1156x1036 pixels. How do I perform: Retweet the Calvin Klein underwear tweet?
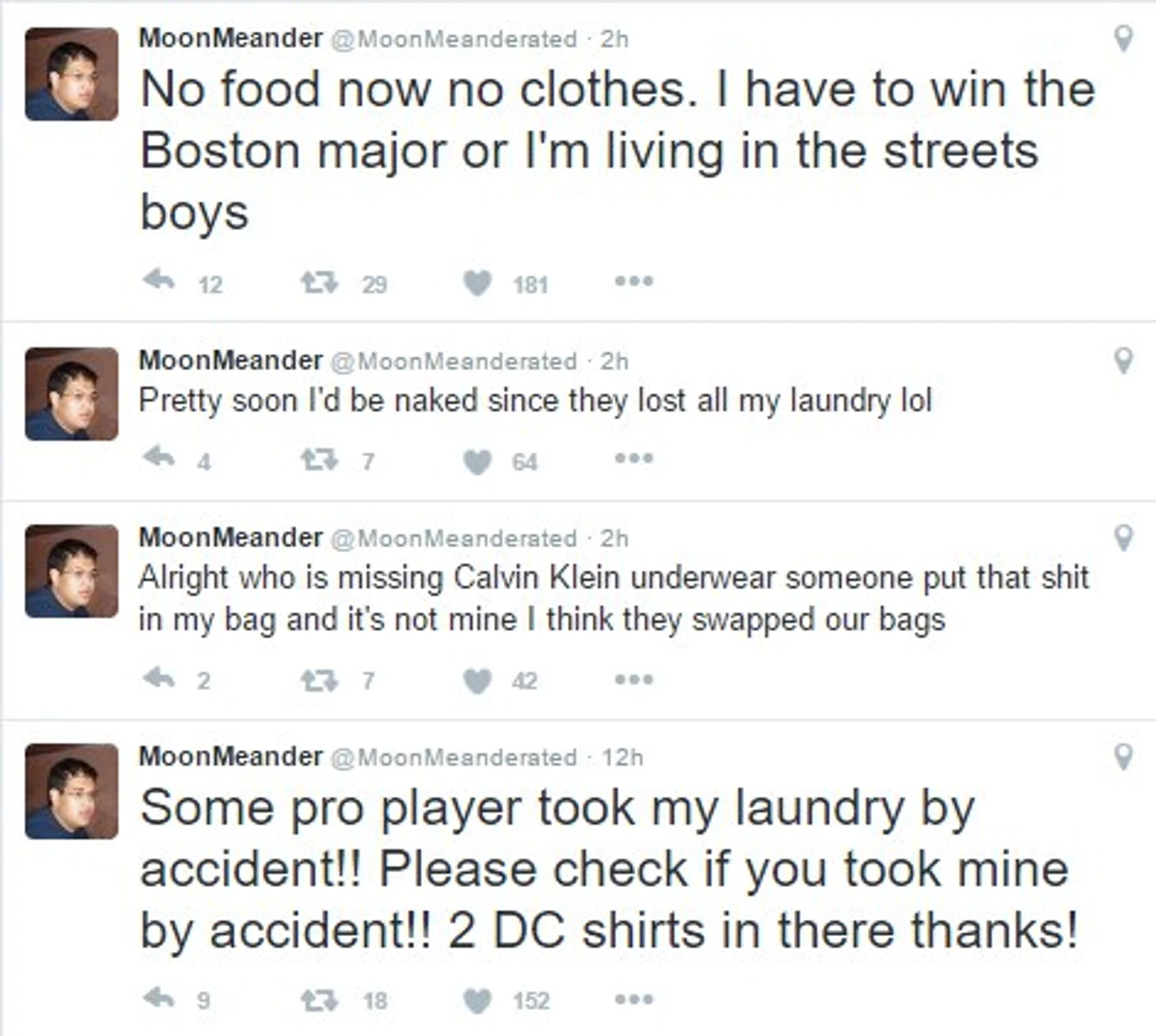click(319, 680)
